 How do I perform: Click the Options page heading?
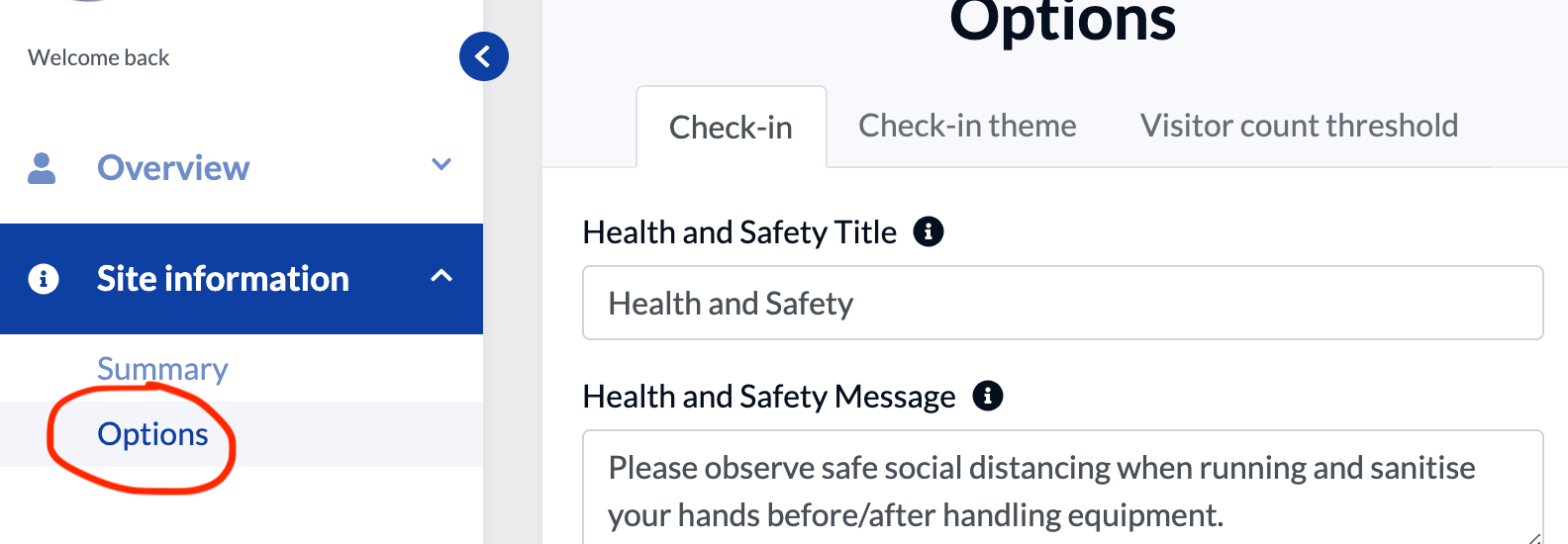[x=1062, y=22]
